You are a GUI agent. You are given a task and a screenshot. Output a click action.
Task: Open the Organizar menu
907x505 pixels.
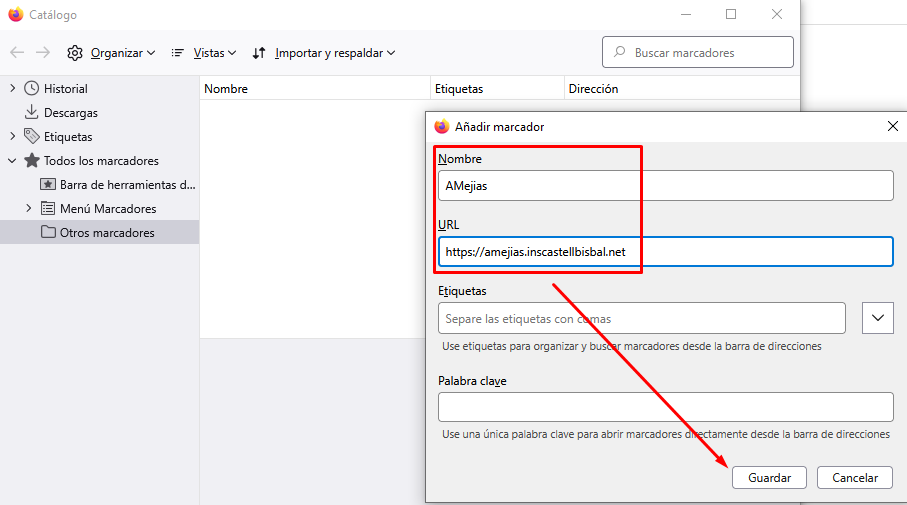point(111,53)
